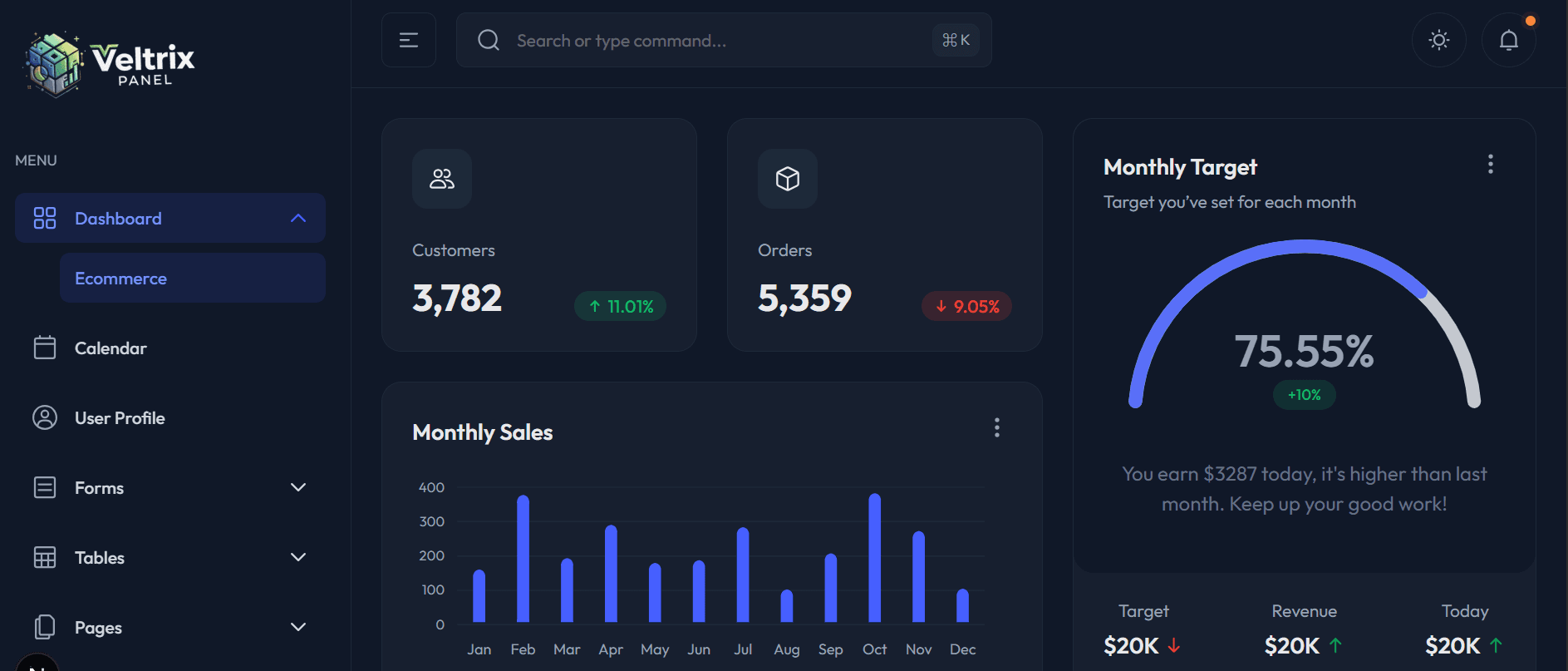Toggle the sidebar with hamburger button
The height and width of the screenshot is (671, 1568).
[408, 40]
